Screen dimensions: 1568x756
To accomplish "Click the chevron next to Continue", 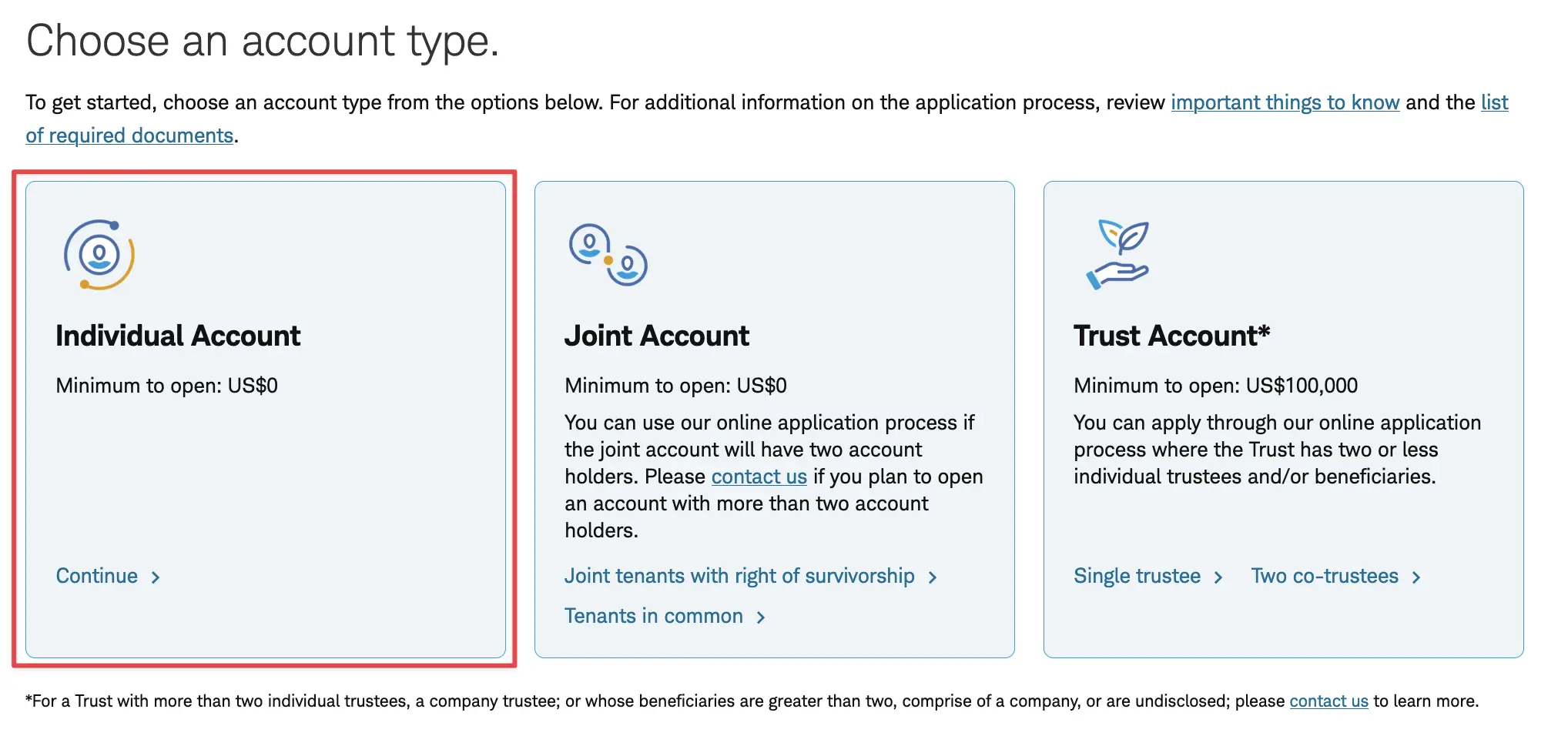I will [x=156, y=577].
